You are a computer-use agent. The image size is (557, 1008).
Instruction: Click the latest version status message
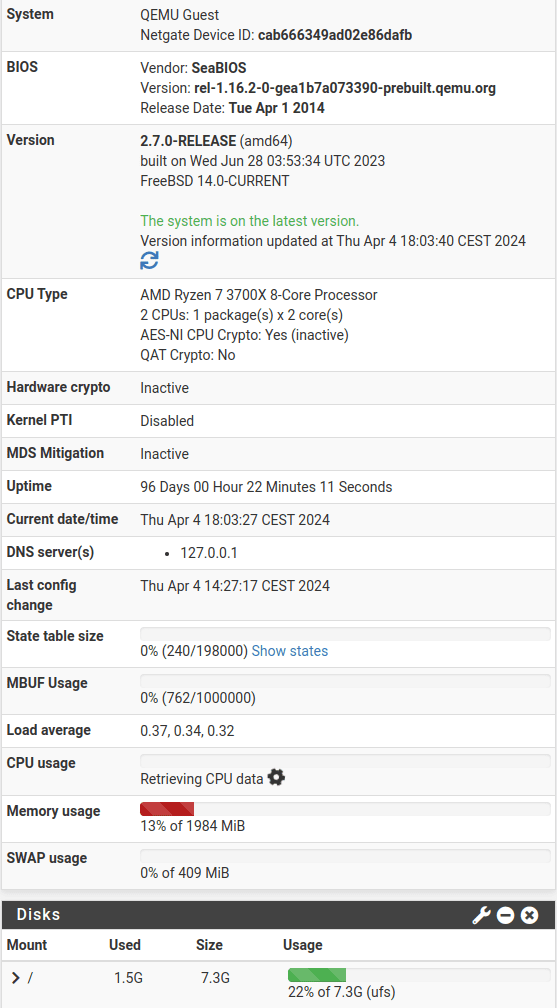[250, 221]
